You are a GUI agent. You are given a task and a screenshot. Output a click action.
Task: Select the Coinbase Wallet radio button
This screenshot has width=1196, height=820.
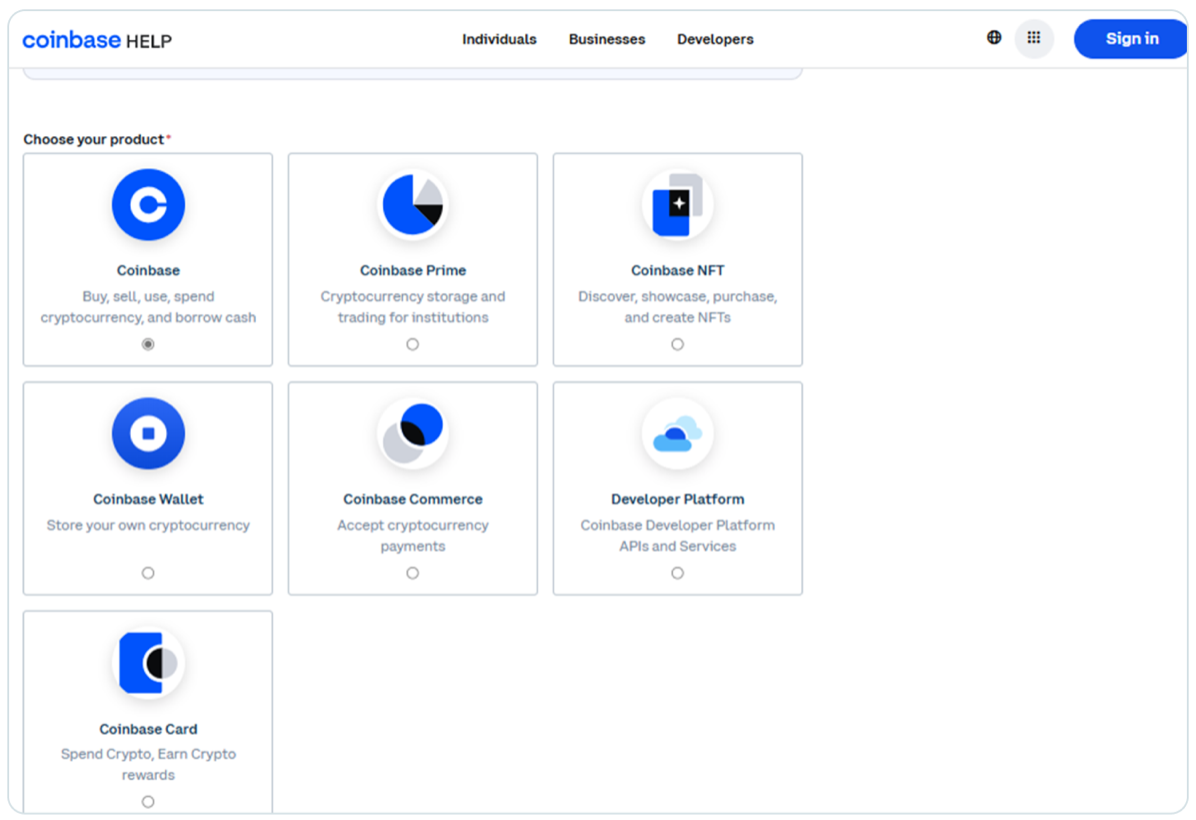pyautogui.click(x=148, y=573)
